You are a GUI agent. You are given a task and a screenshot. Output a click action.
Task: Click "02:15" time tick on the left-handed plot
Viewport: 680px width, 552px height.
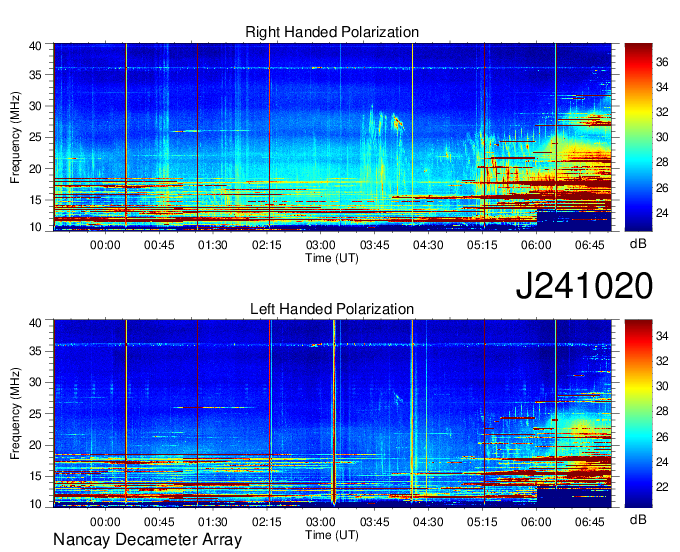267,522
